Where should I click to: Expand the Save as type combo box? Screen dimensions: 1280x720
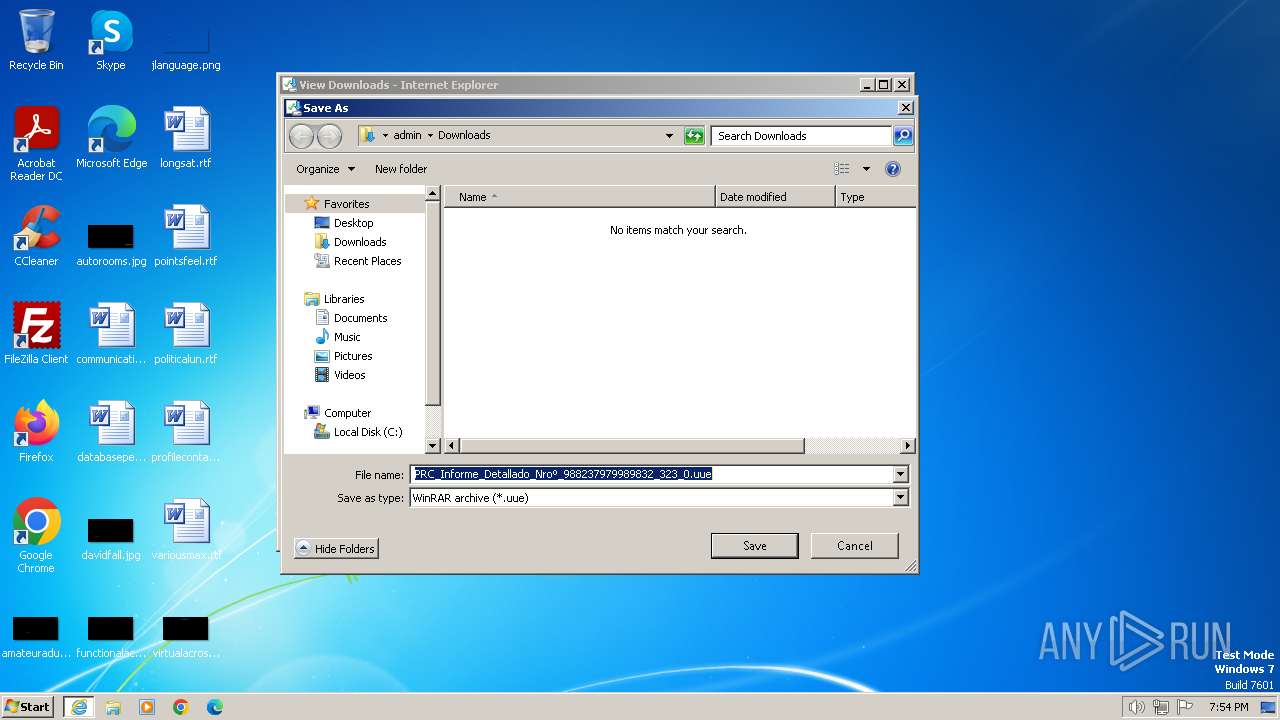pos(659,497)
